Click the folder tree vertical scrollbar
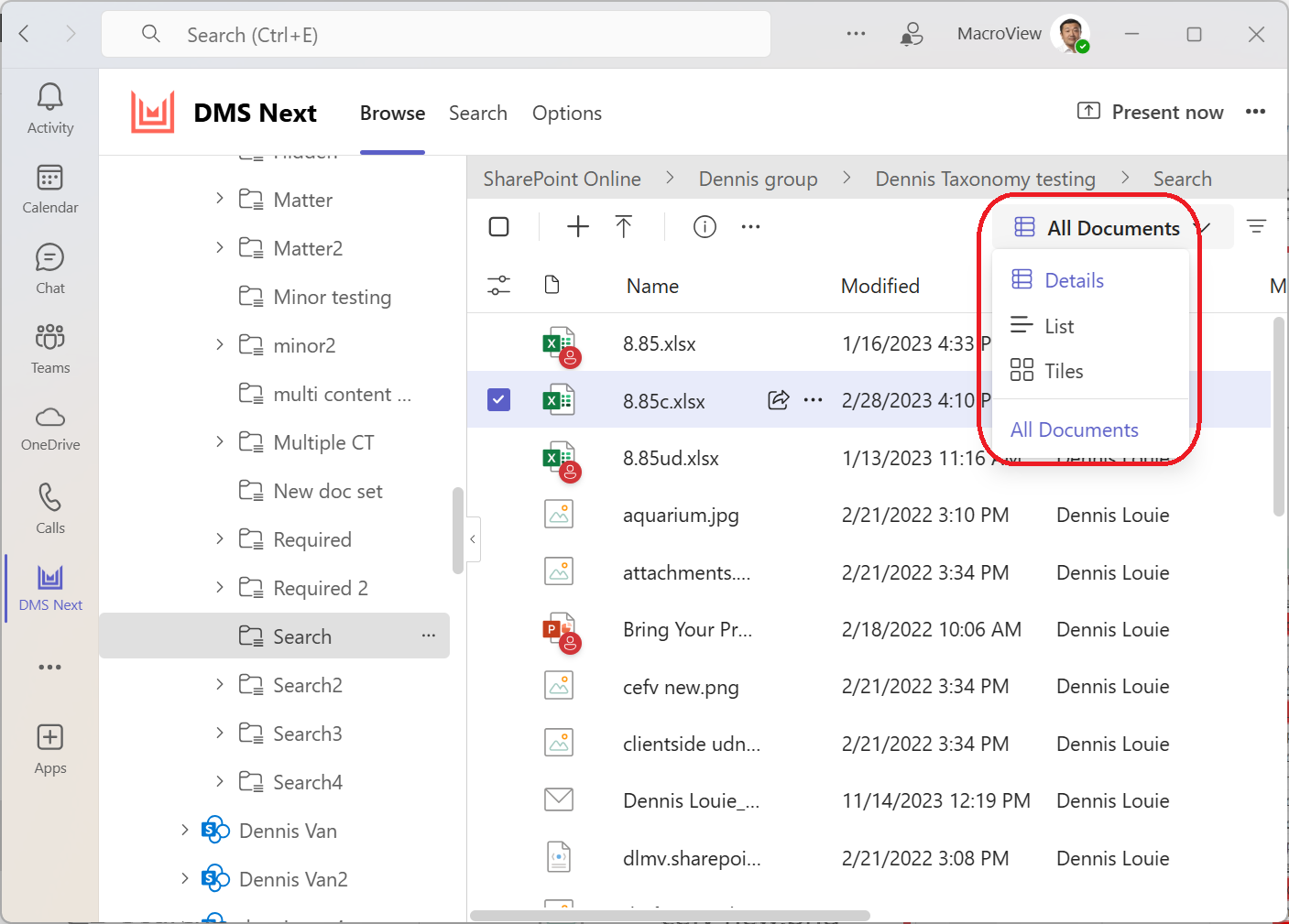Screen dimensions: 1289x924 click(x=458, y=531)
